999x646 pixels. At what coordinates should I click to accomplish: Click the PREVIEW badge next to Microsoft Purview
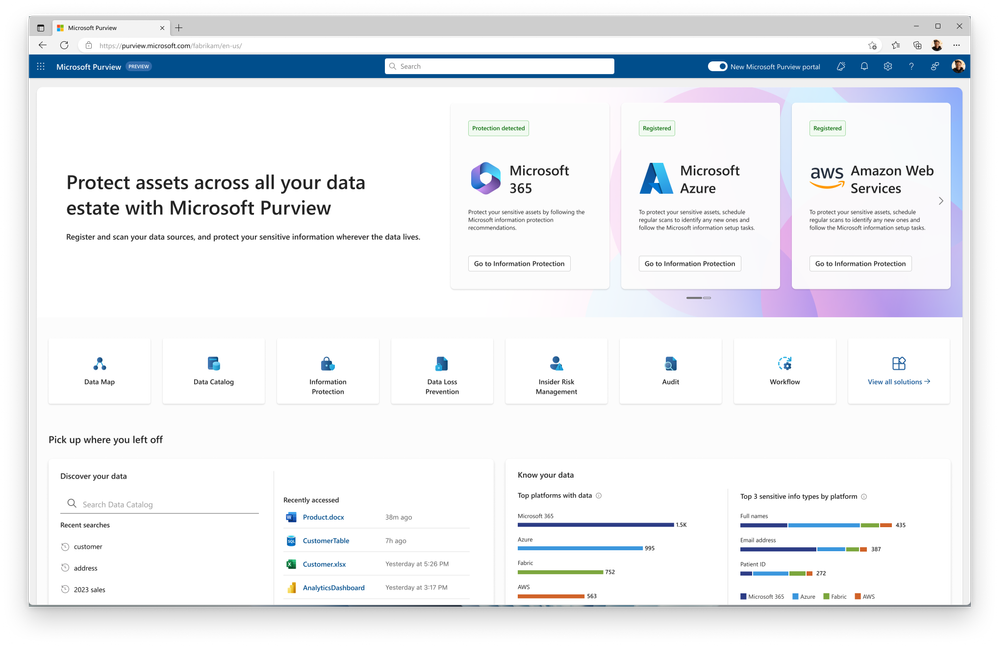[138, 66]
